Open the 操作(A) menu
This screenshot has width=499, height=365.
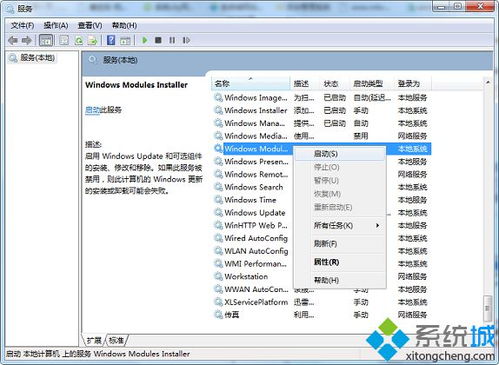click(56, 26)
